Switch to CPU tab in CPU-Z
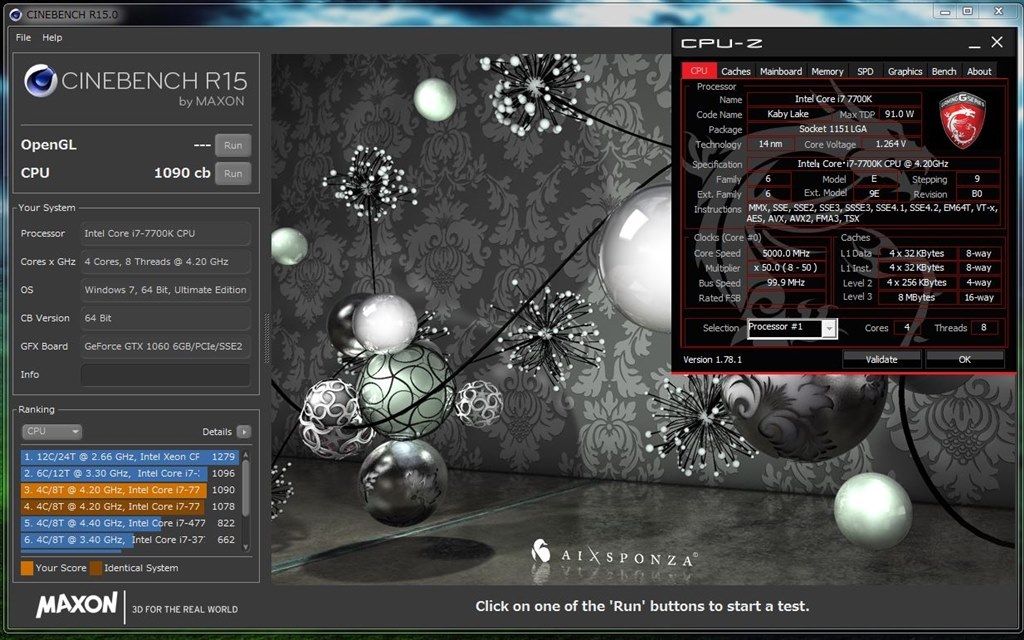The image size is (1024, 640). tap(699, 71)
